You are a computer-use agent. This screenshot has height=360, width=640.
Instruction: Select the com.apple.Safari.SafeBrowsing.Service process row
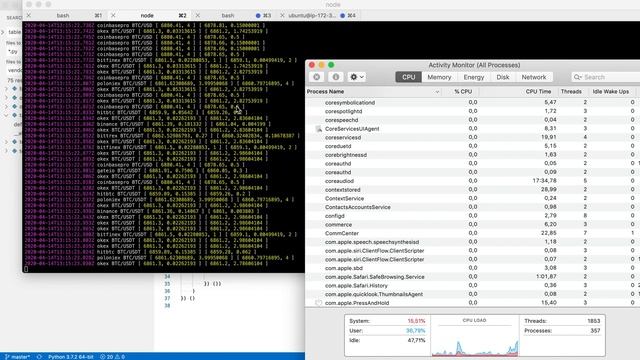point(473,277)
